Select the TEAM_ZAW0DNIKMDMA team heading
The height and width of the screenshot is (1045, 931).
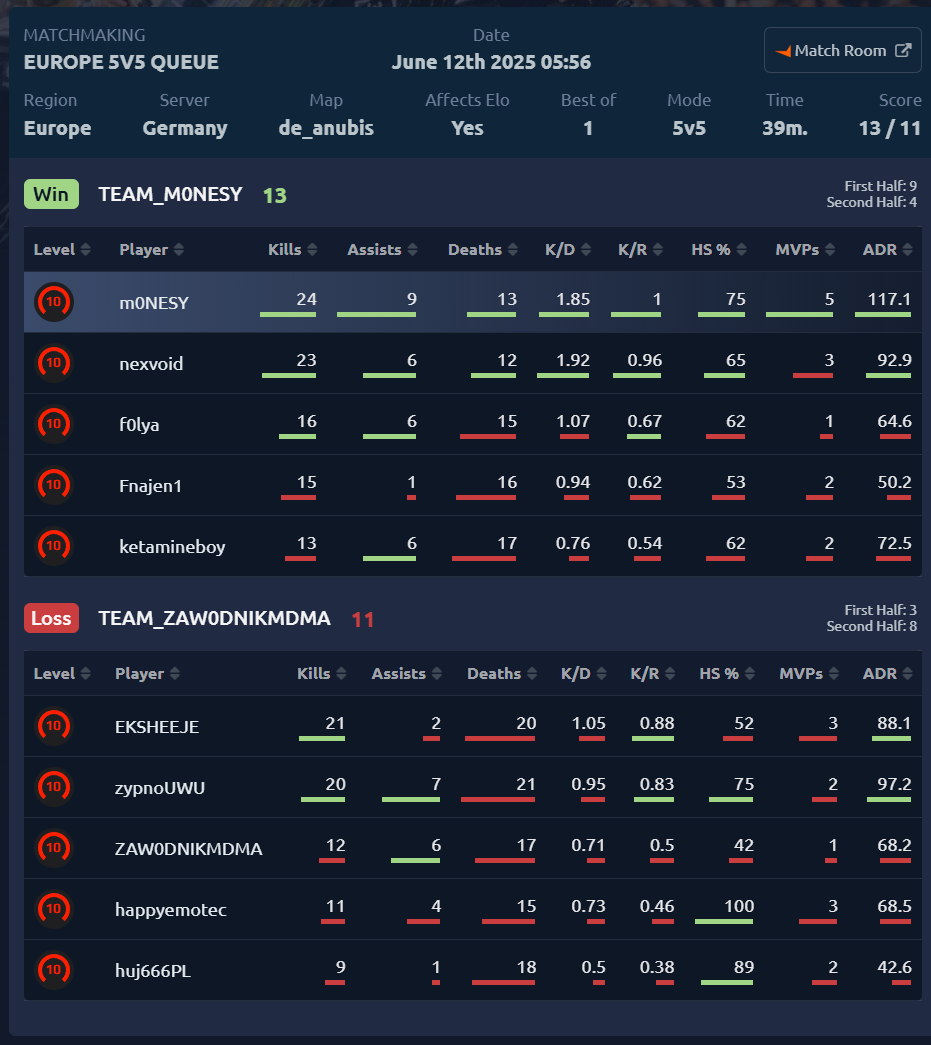214,618
